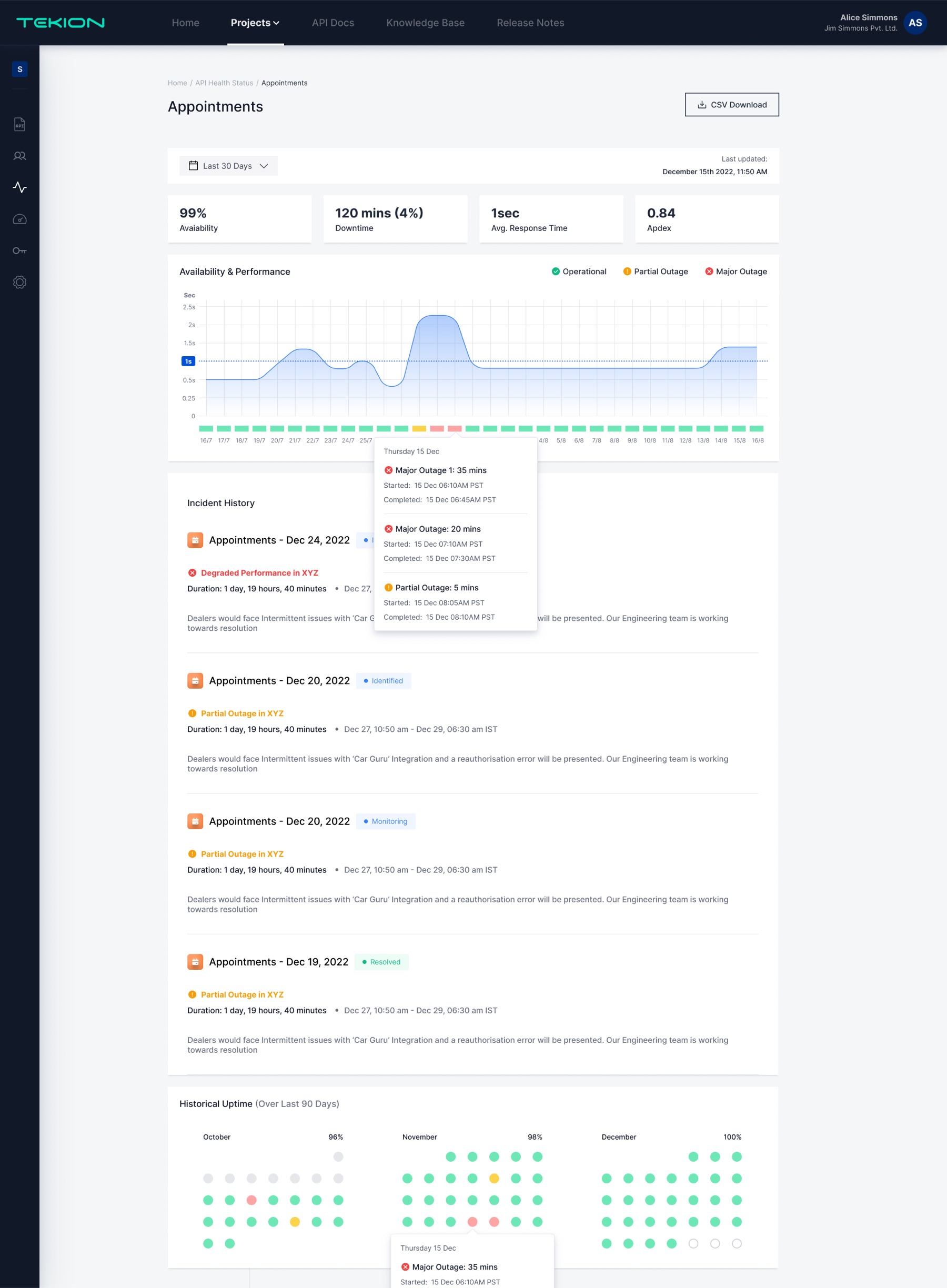Open the settings gear in sidebar
The width and height of the screenshot is (947, 1288).
[x=19, y=282]
